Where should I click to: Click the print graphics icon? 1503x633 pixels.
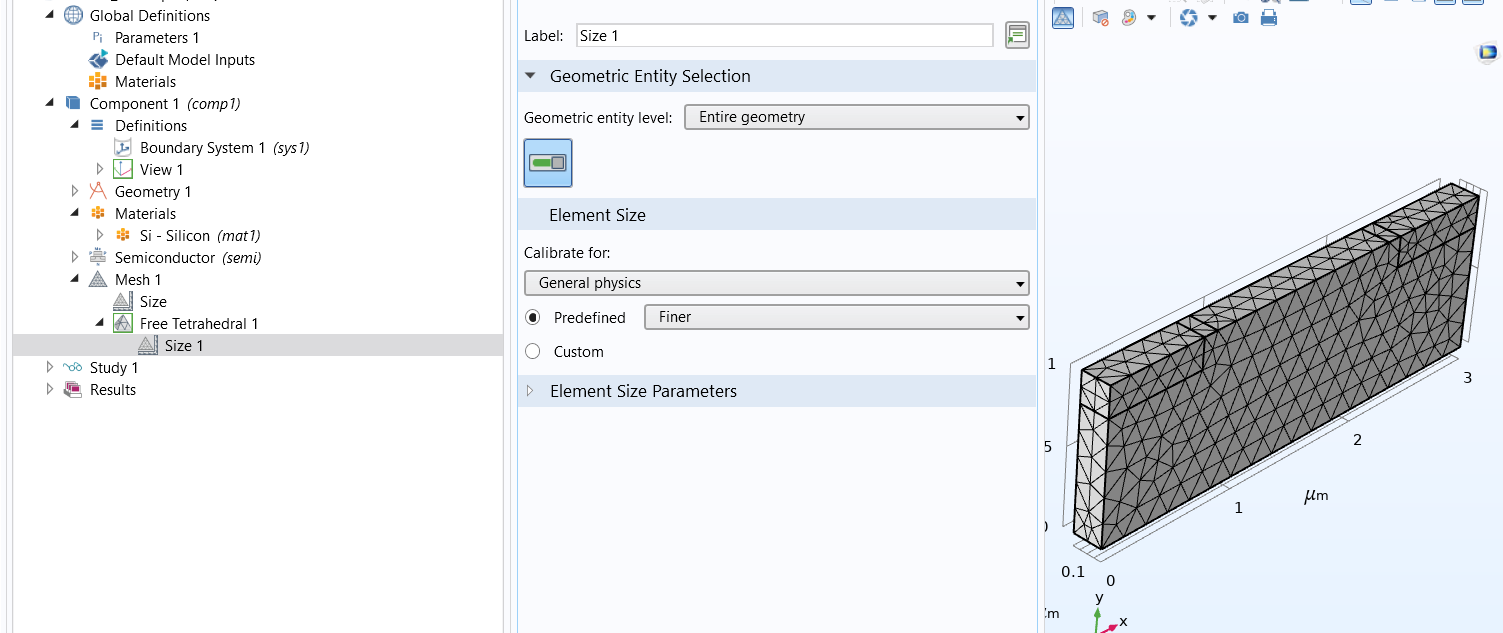pos(1269,18)
